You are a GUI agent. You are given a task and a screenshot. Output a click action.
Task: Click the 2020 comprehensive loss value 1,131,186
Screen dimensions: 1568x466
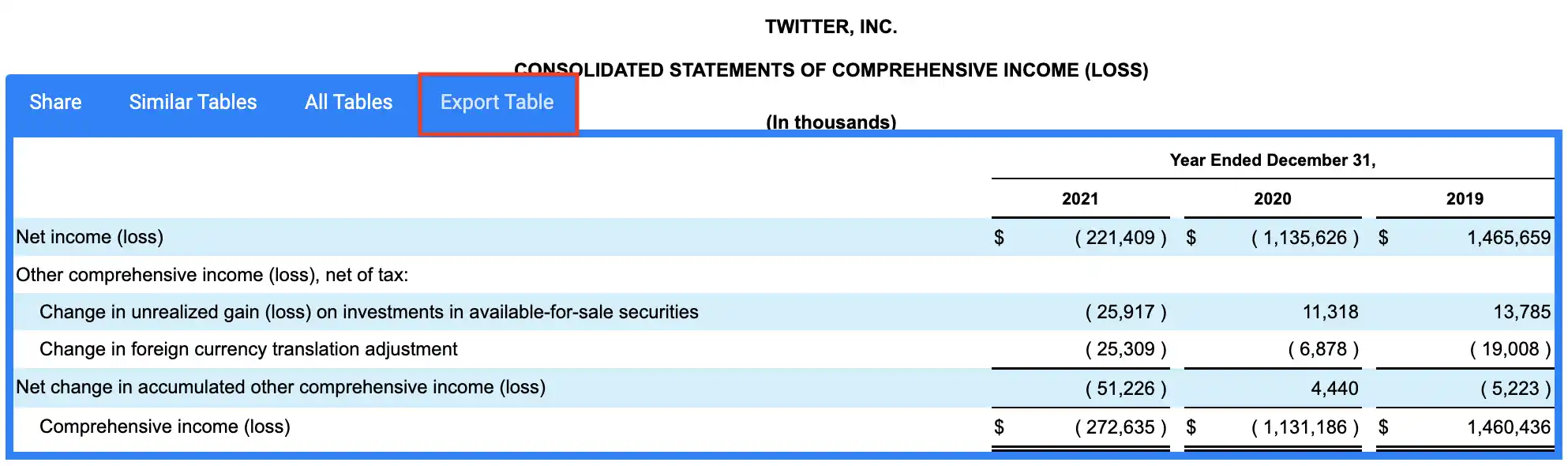1304,427
